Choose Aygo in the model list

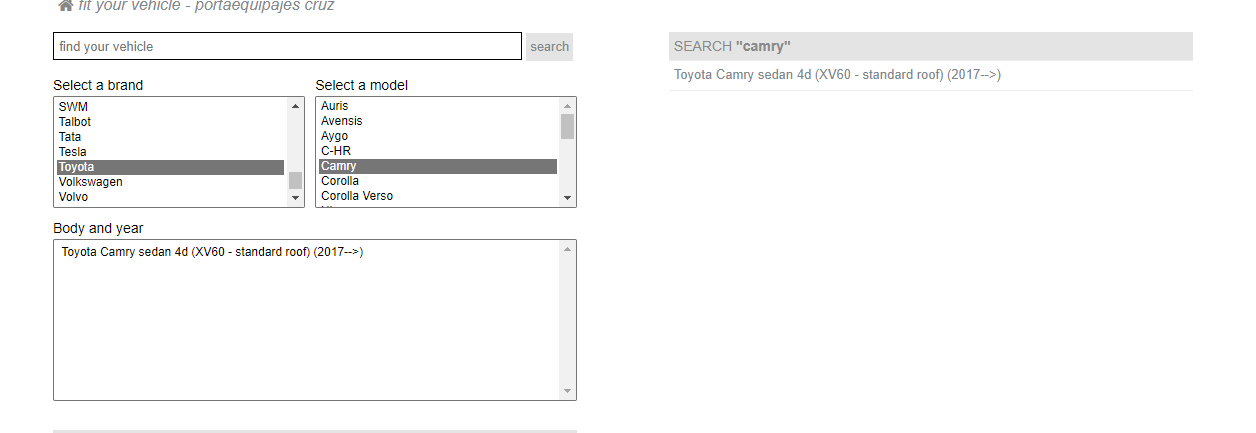(438, 136)
